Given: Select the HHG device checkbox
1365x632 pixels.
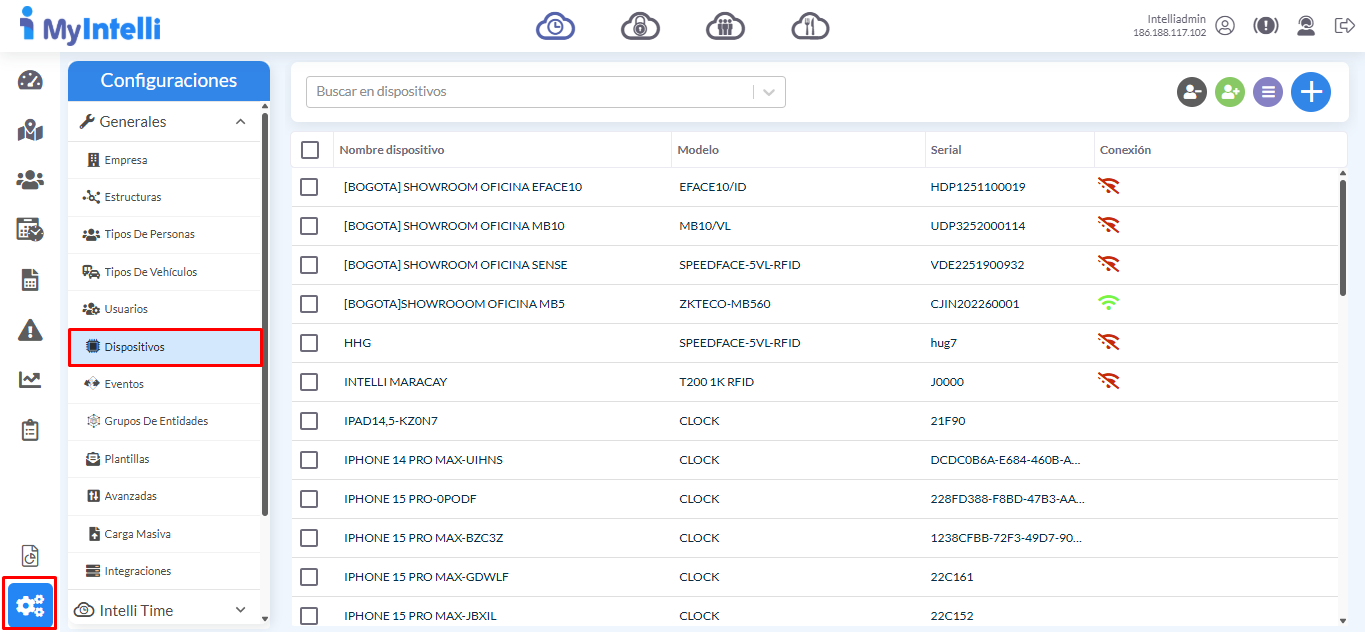Looking at the screenshot, I should [x=309, y=343].
